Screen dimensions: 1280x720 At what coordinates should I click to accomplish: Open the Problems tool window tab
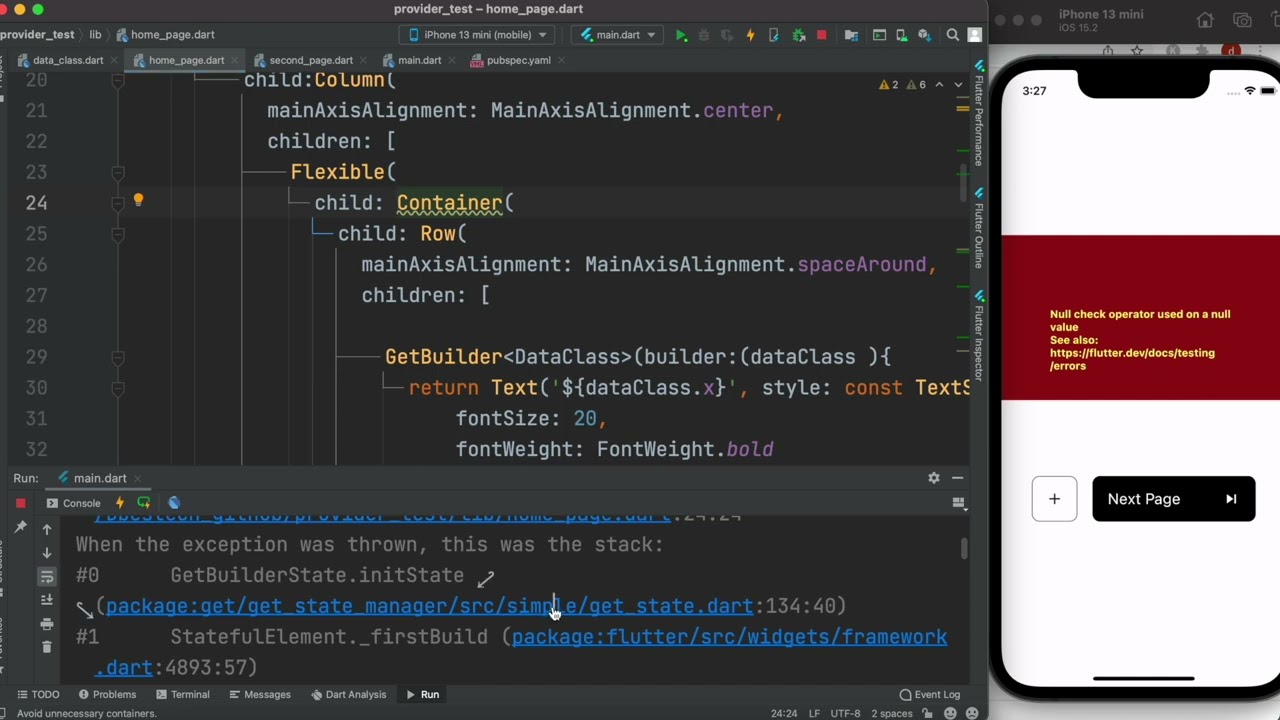tap(107, 694)
